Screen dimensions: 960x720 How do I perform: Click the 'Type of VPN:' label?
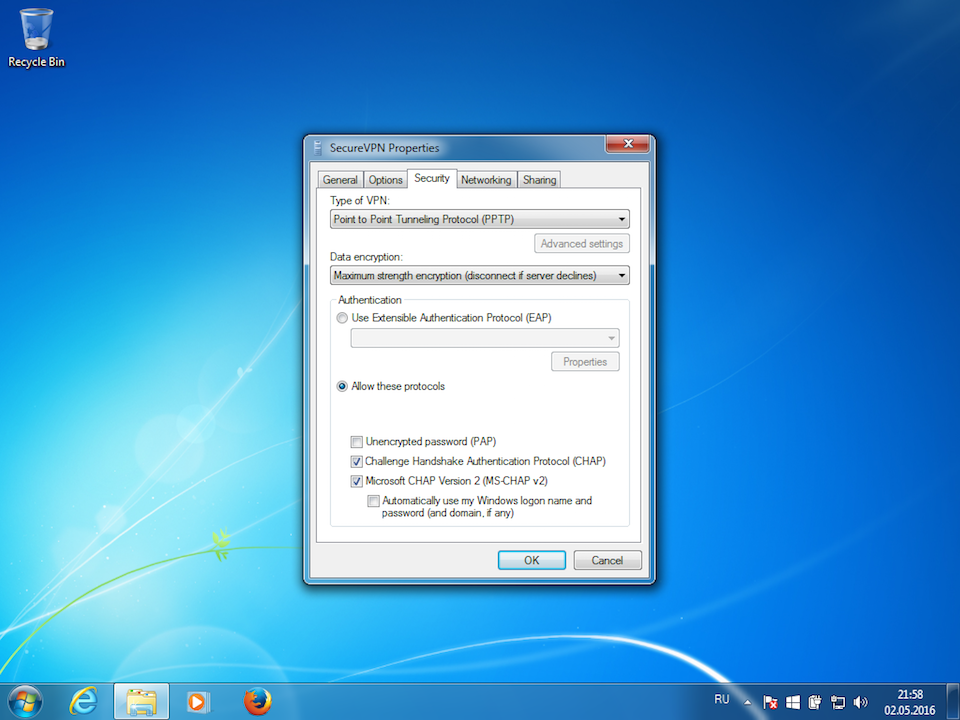[360, 200]
